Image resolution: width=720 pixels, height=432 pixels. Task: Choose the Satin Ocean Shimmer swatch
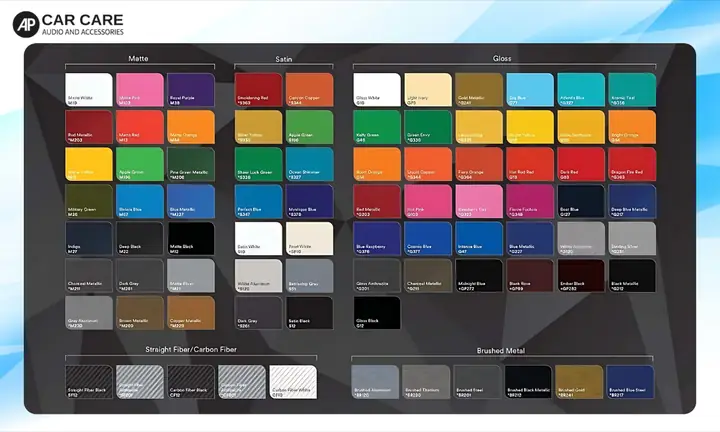[310, 163]
